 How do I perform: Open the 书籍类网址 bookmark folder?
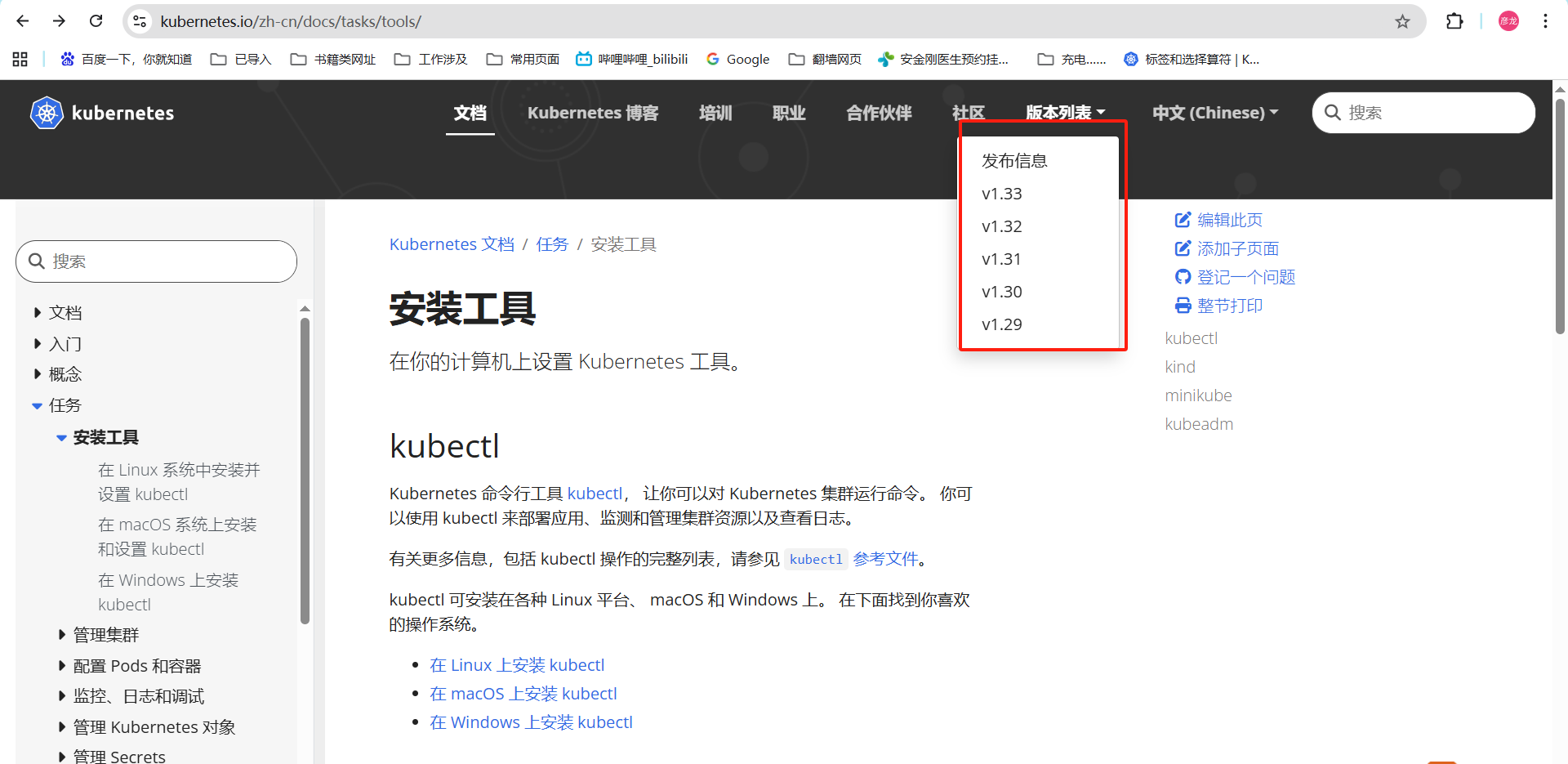click(x=333, y=59)
